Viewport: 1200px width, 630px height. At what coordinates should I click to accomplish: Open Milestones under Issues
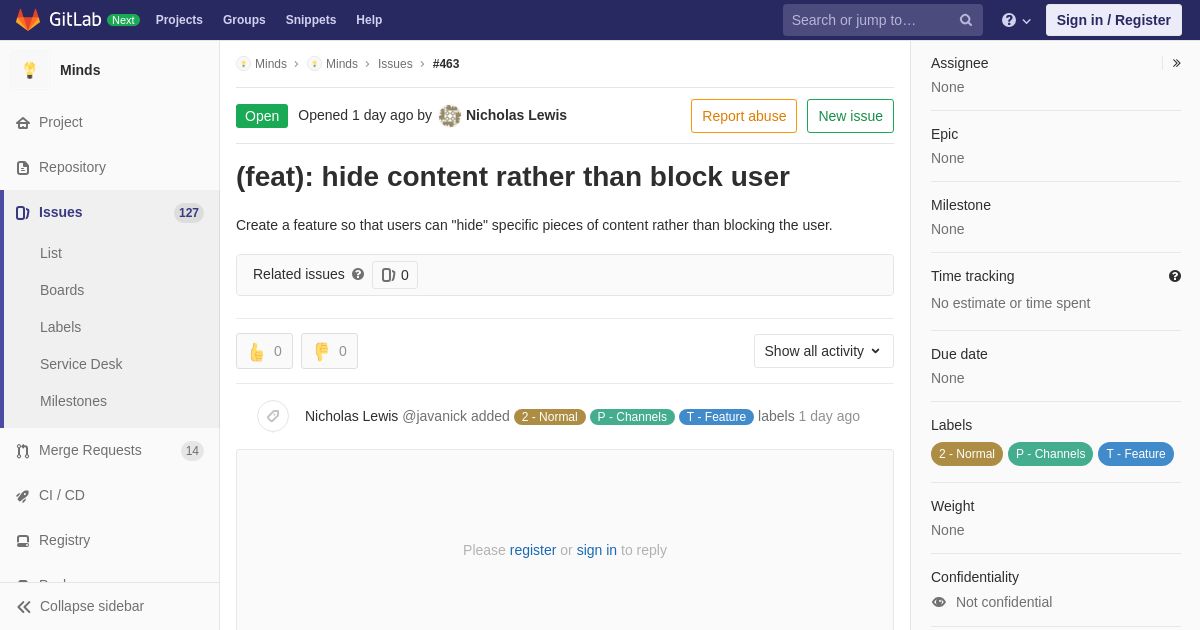(x=73, y=401)
